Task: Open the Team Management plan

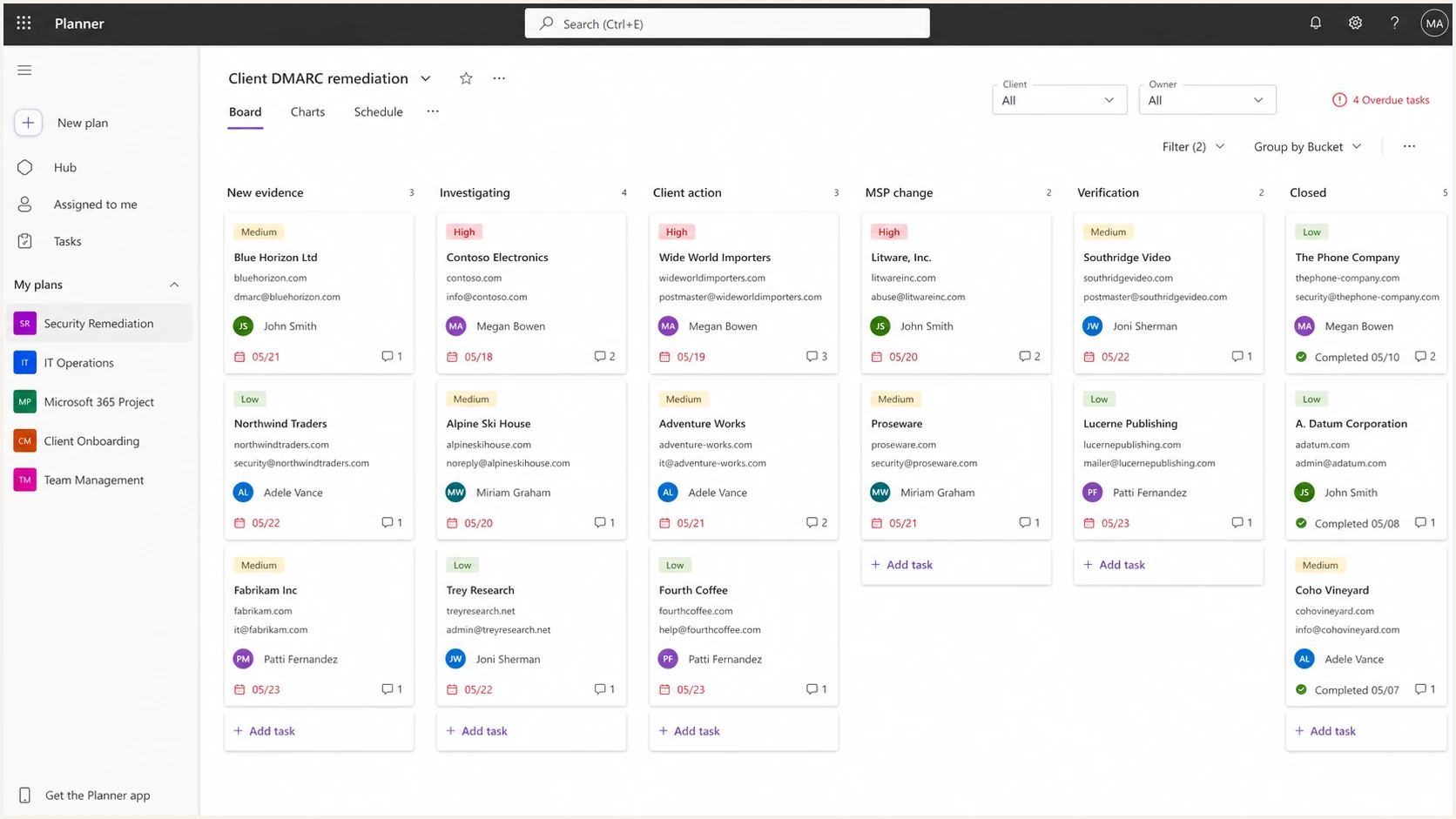Action: tap(98, 480)
